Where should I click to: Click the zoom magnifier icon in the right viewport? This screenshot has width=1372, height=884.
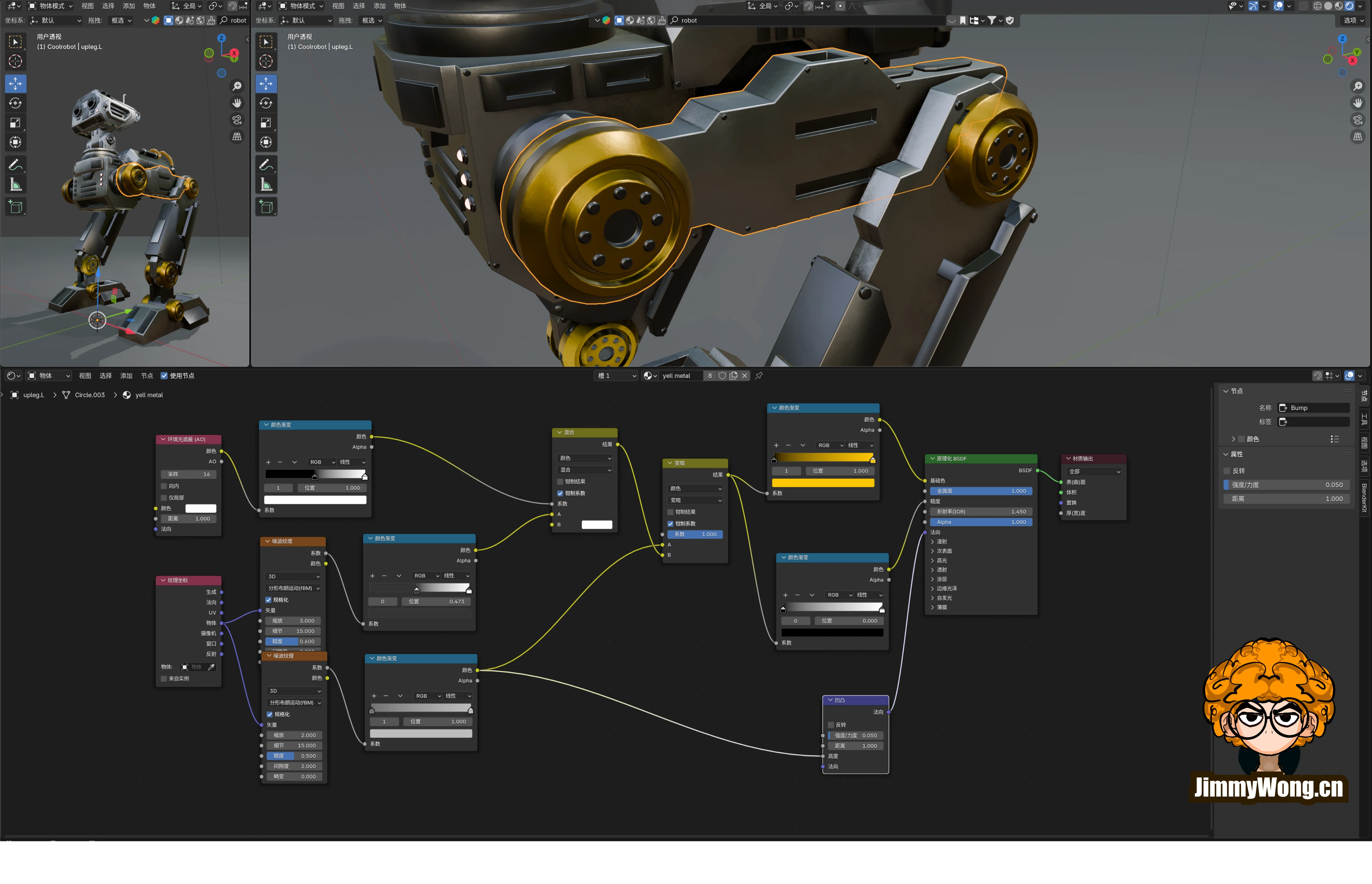[x=1358, y=86]
